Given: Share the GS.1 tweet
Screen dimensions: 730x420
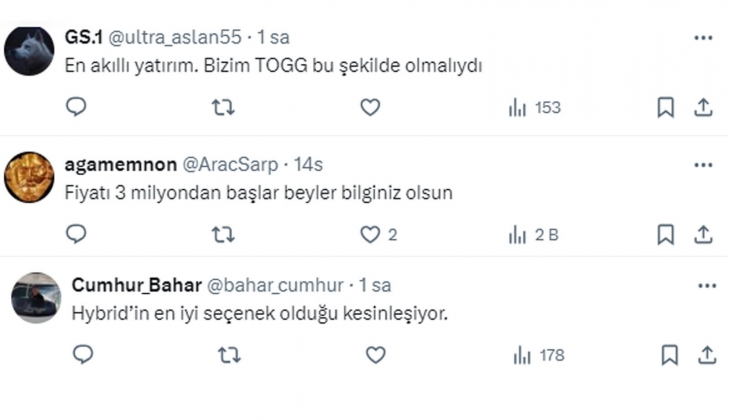Looking at the screenshot, I should point(703,108).
